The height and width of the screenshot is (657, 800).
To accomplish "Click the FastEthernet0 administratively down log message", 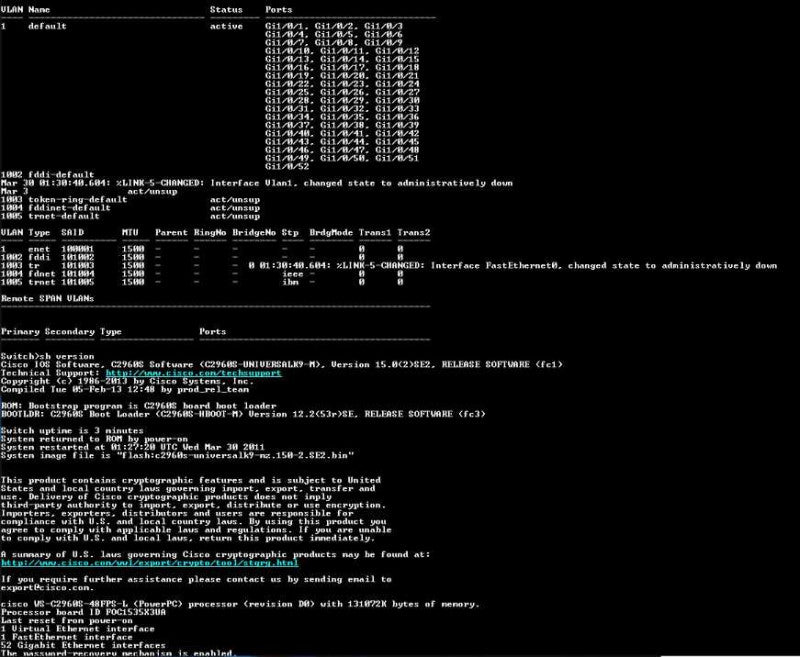I will click(x=512, y=265).
